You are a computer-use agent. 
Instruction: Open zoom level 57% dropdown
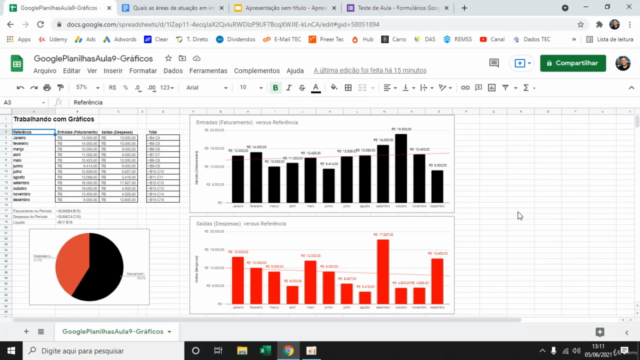click(87, 88)
